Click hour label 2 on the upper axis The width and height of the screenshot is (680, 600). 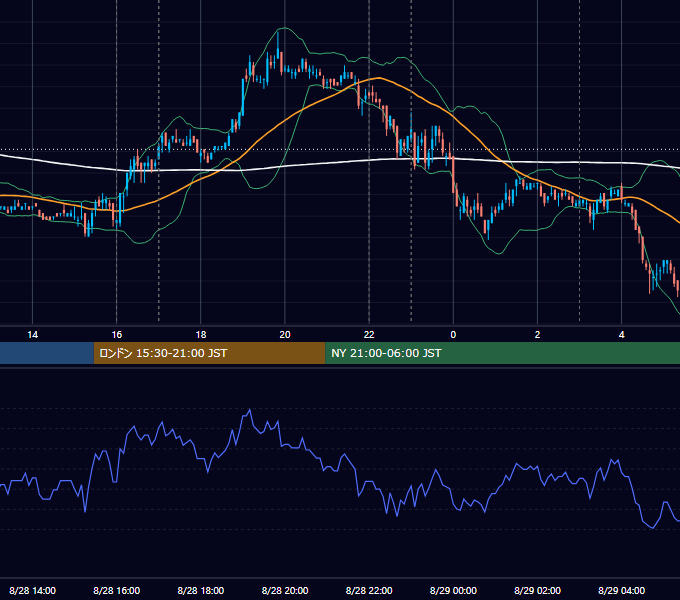pyautogui.click(x=537, y=335)
